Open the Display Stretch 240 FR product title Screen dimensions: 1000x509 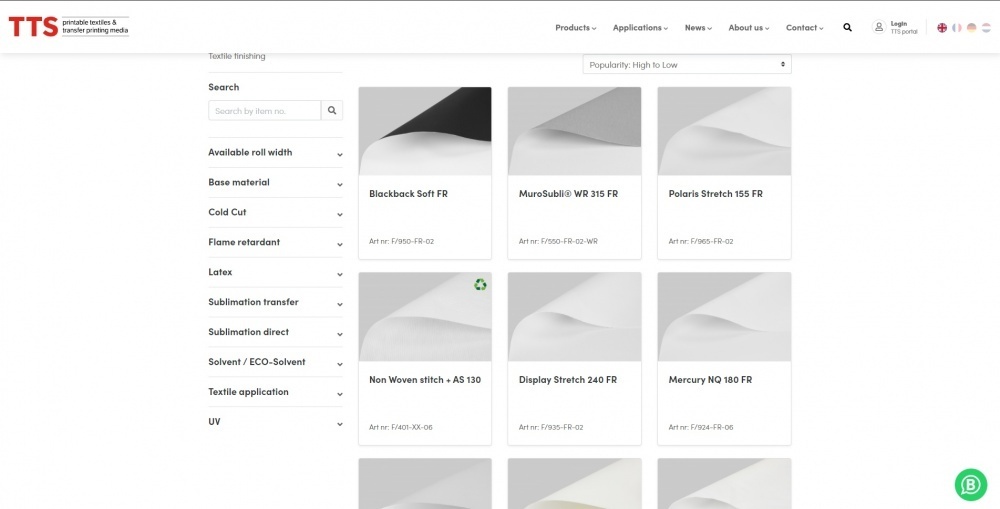568,380
